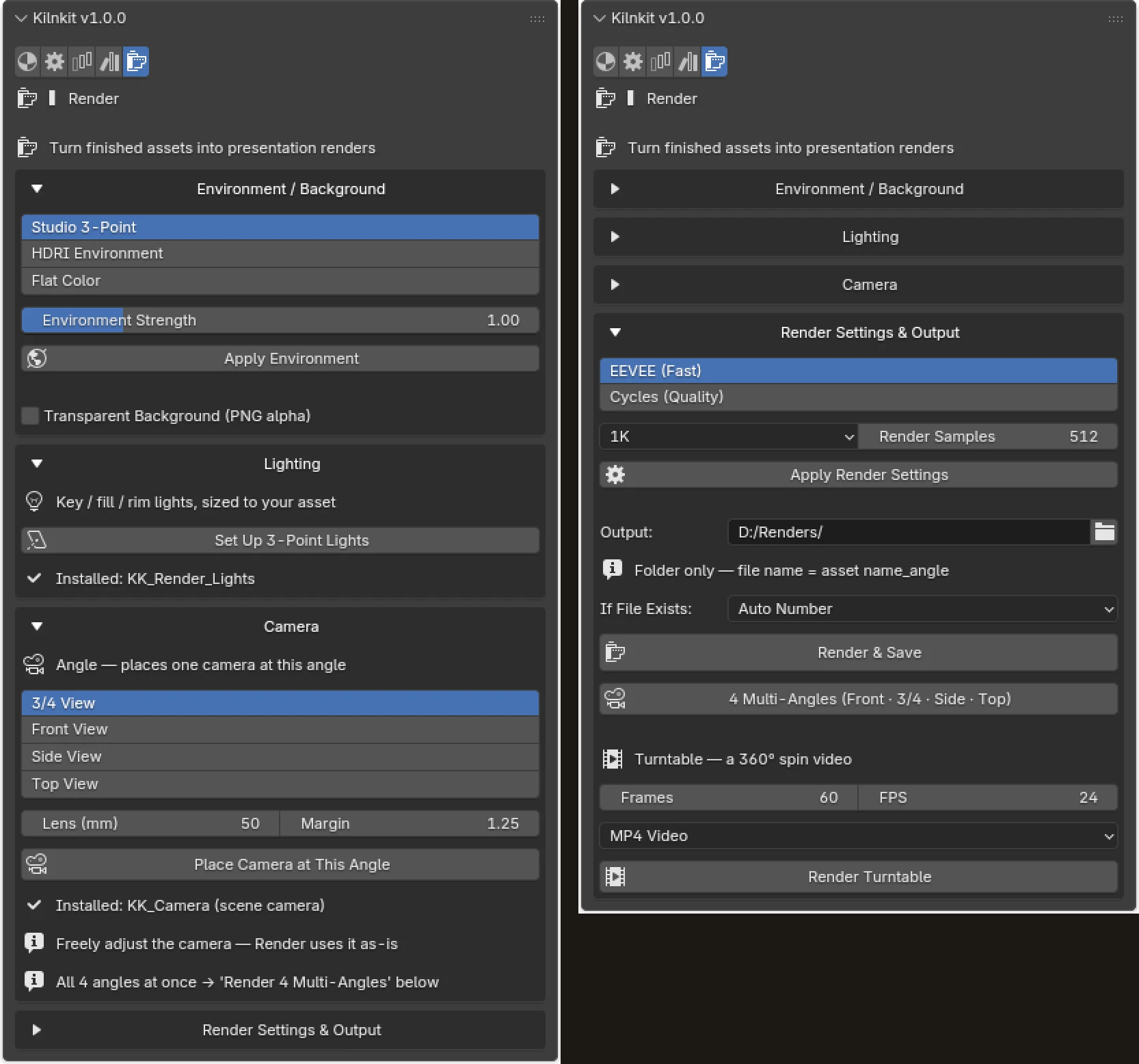Click the Margin 1.25 value field

pos(410,823)
